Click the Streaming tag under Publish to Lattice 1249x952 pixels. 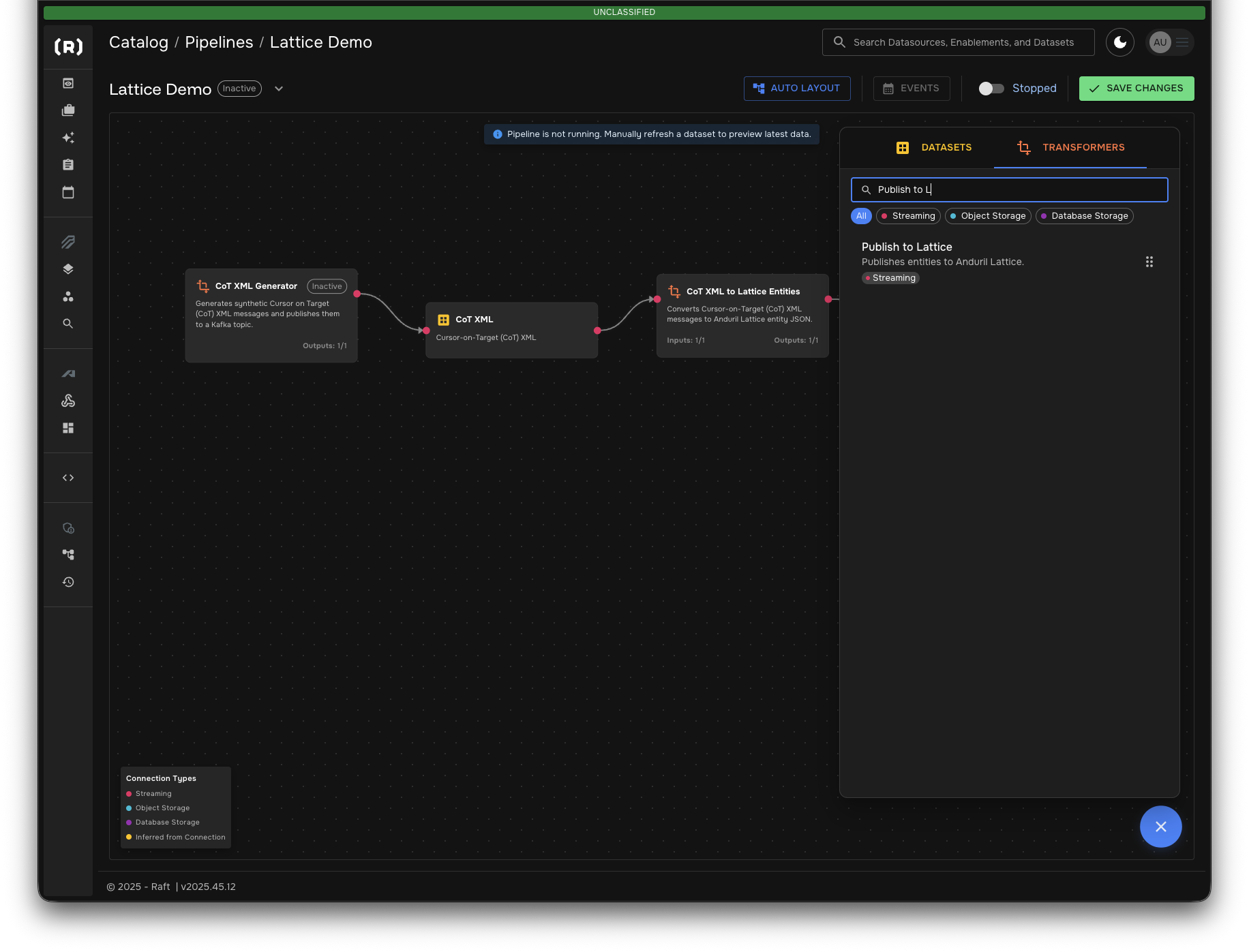coord(890,278)
